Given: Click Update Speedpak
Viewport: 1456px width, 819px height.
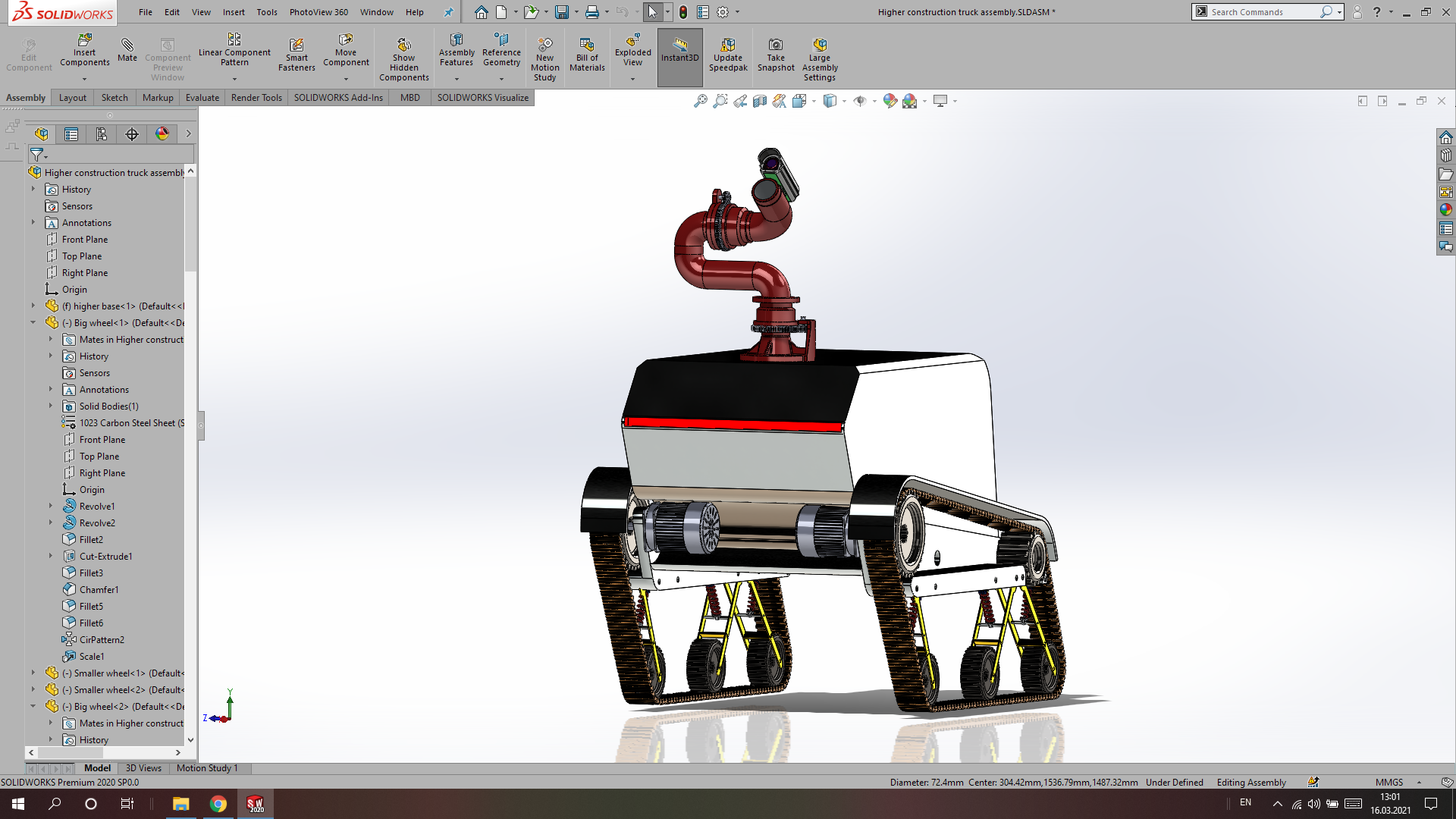Looking at the screenshot, I should 728,55.
